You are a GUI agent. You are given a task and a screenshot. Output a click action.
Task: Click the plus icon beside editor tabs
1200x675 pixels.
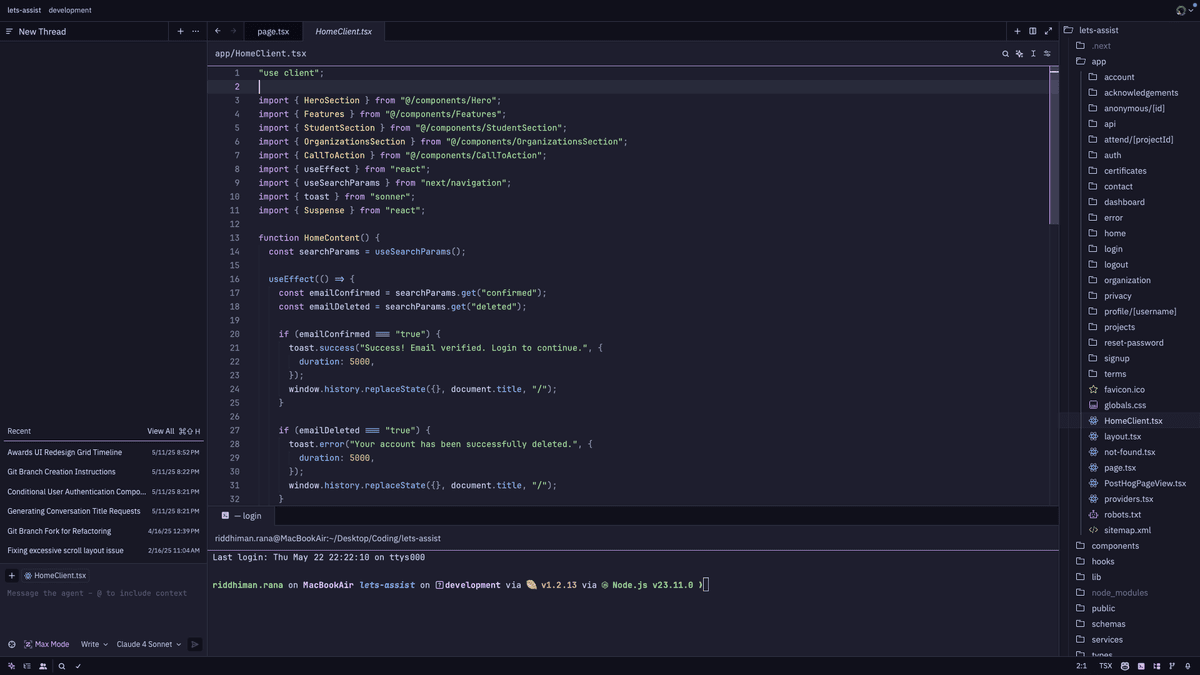[1017, 31]
